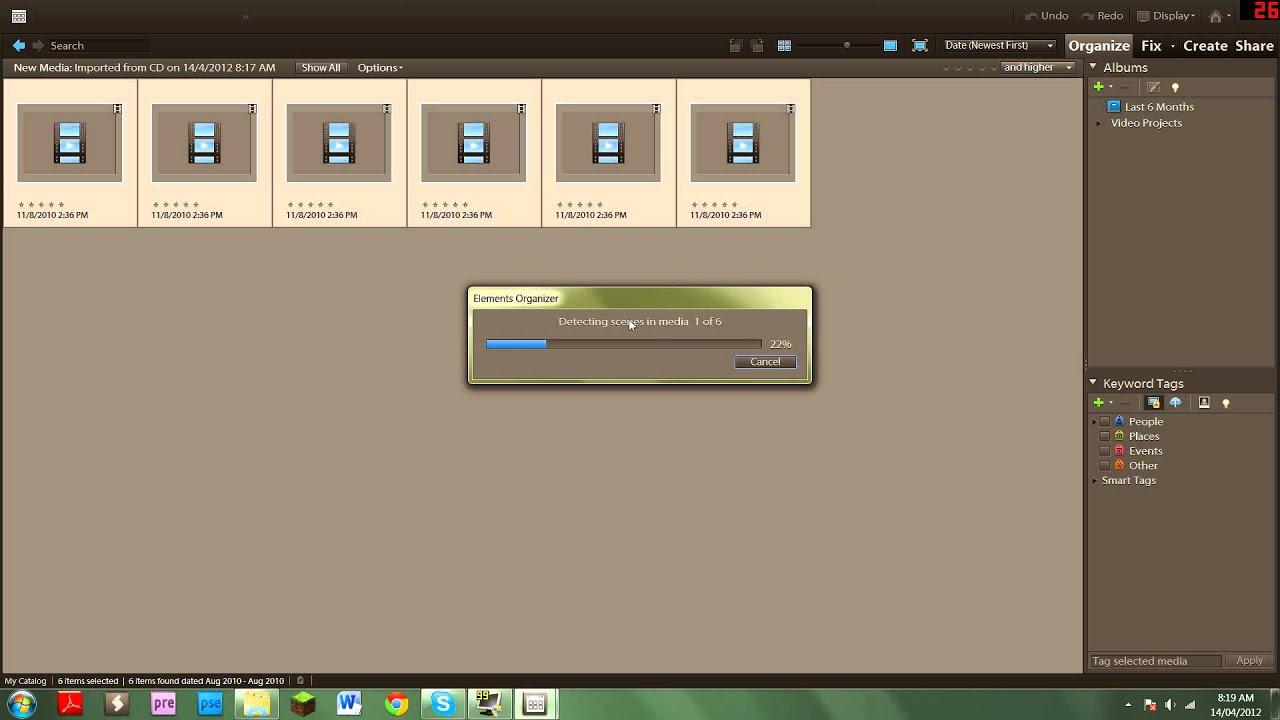Switch to small thumbnail grid view
Viewport: 1280px width, 720px height.
(784, 45)
